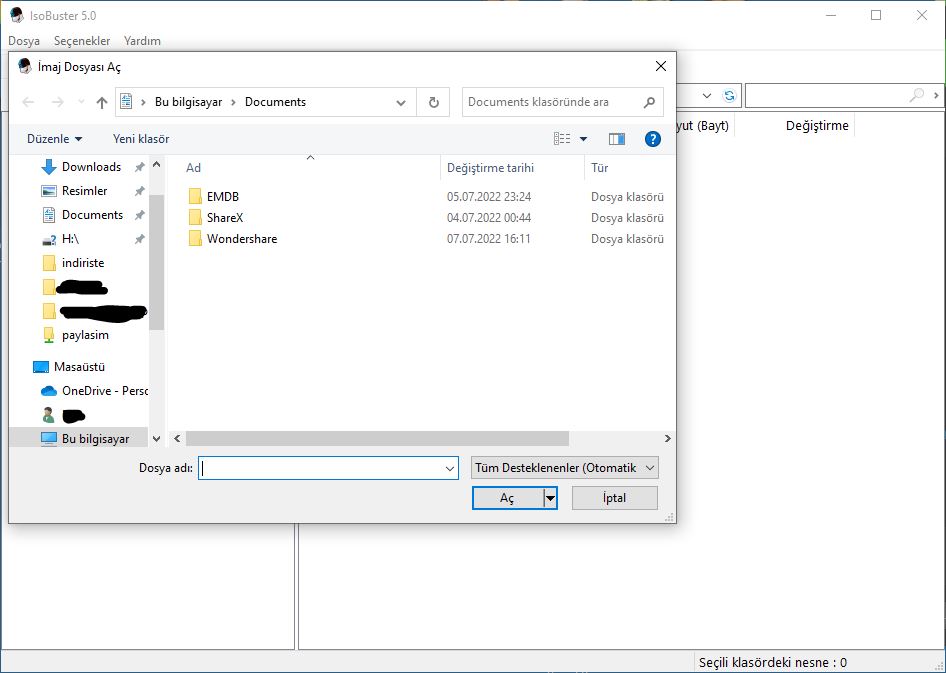Open the Dosya menu in IsoBuster
This screenshot has height=673, width=946.
coord(24,41)
